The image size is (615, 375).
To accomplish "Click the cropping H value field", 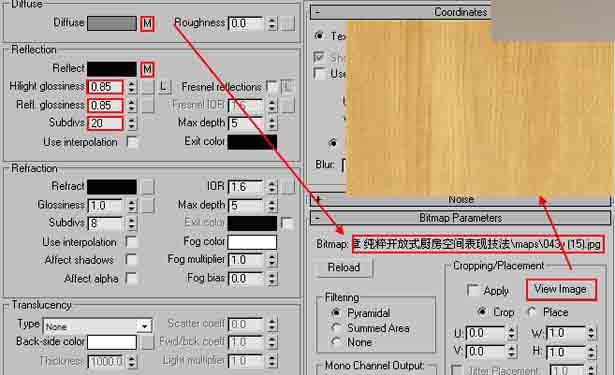I will (567, 351).
